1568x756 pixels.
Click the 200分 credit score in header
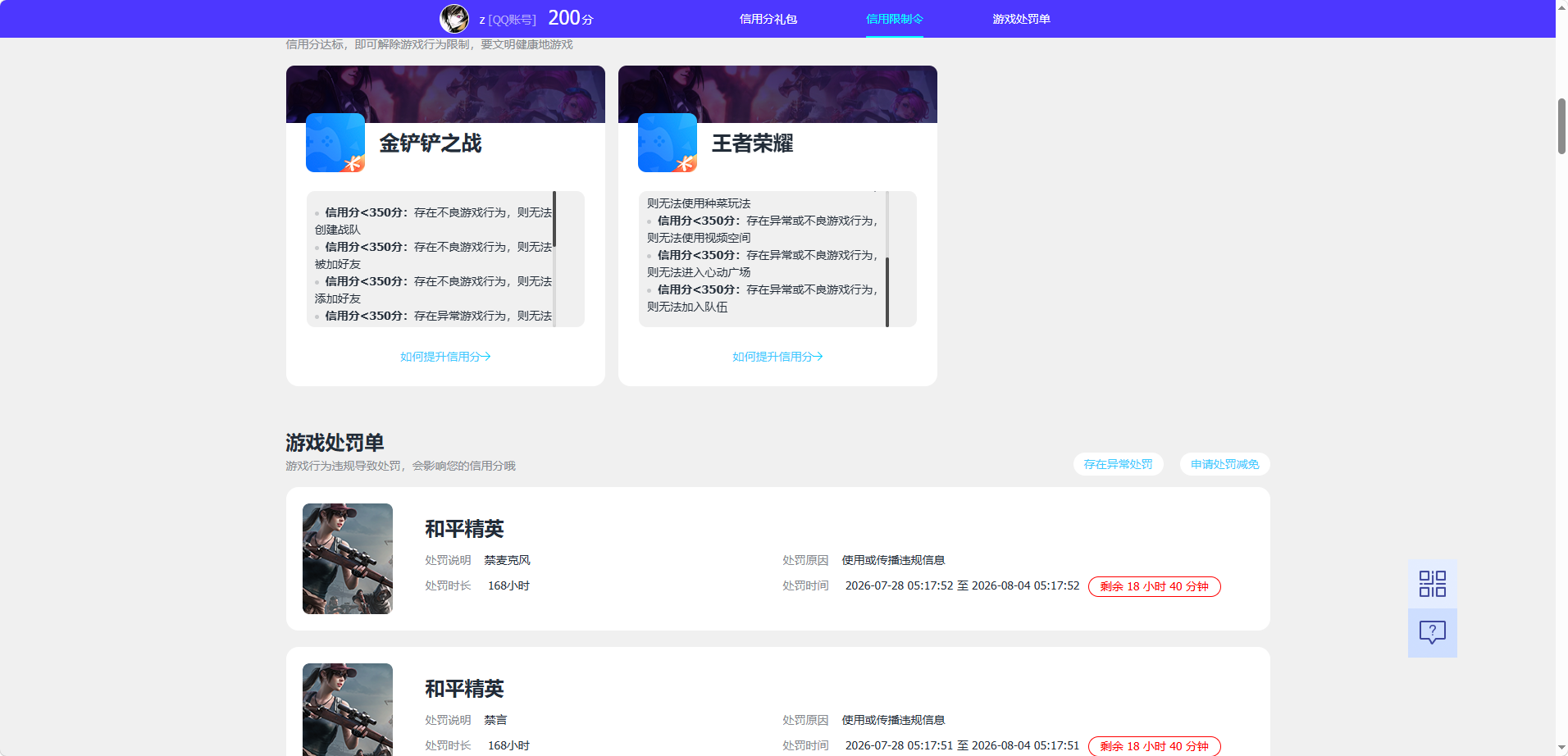pos(571,18)
